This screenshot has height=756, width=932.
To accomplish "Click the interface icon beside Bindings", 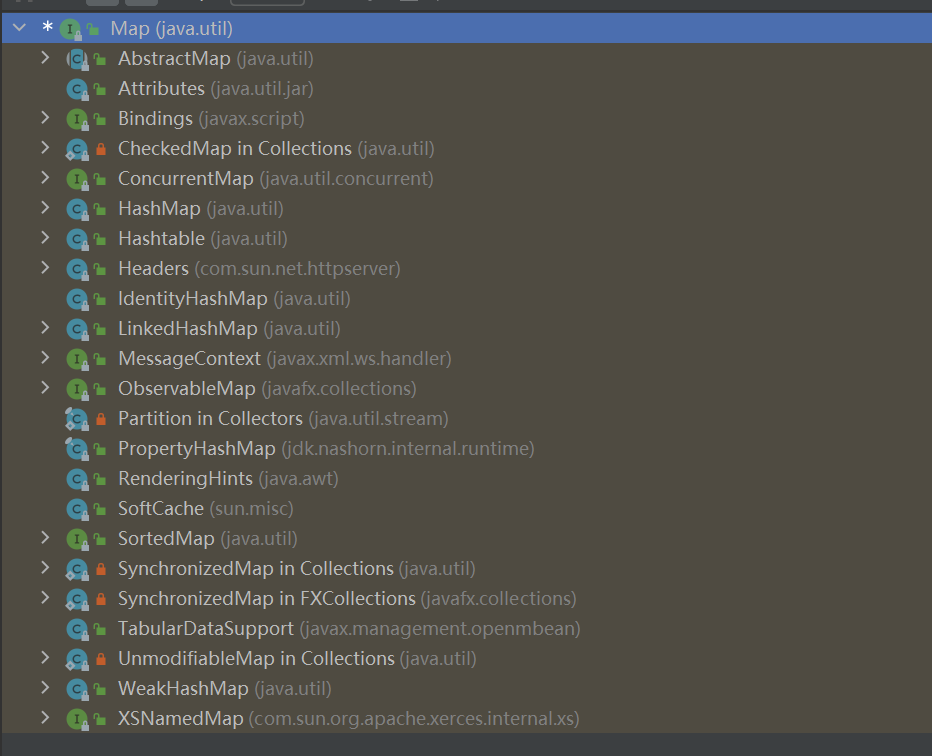I will 76,119.
